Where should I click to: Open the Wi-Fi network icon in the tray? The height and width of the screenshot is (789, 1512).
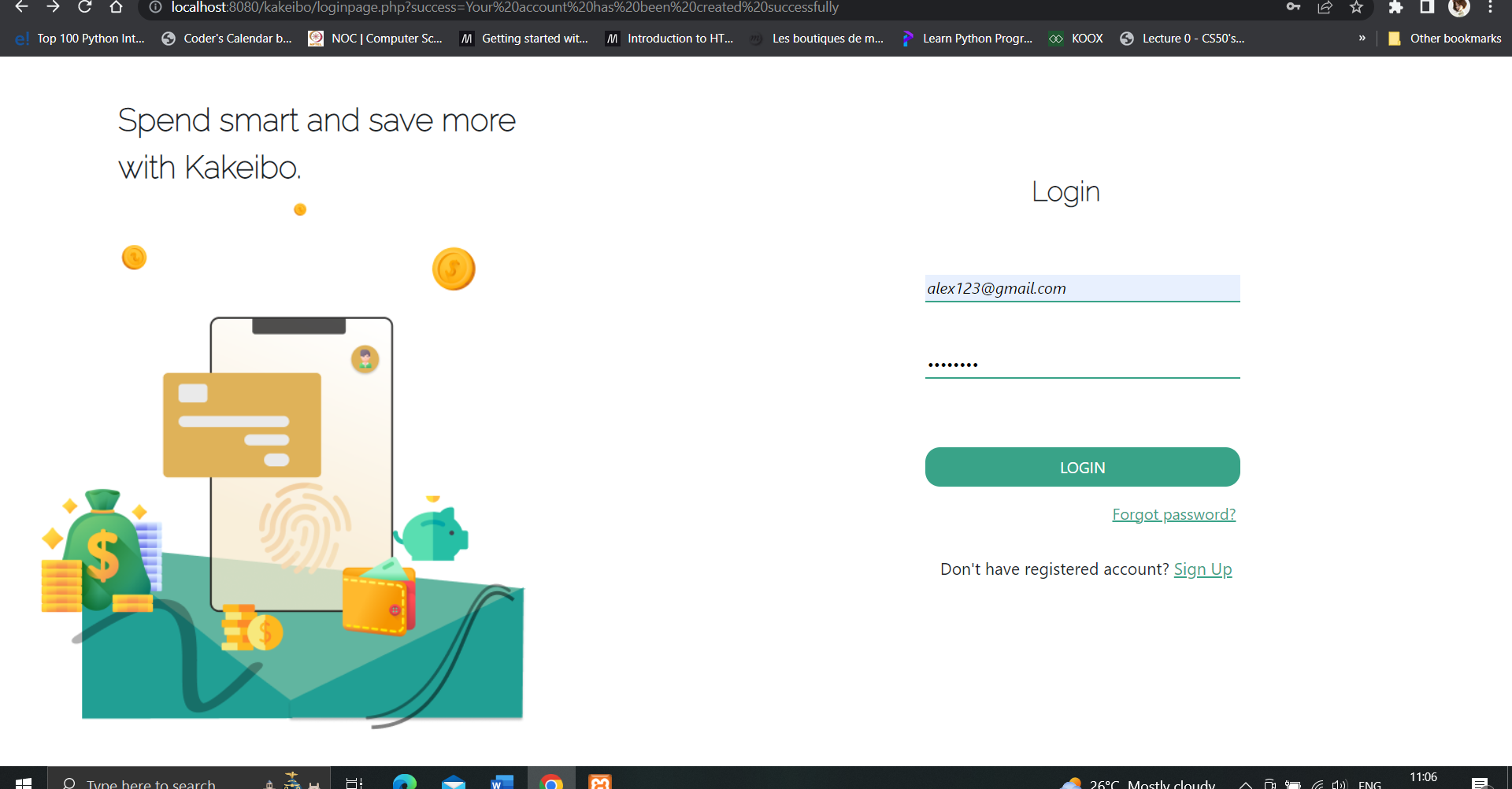(x=1317, y=783)
